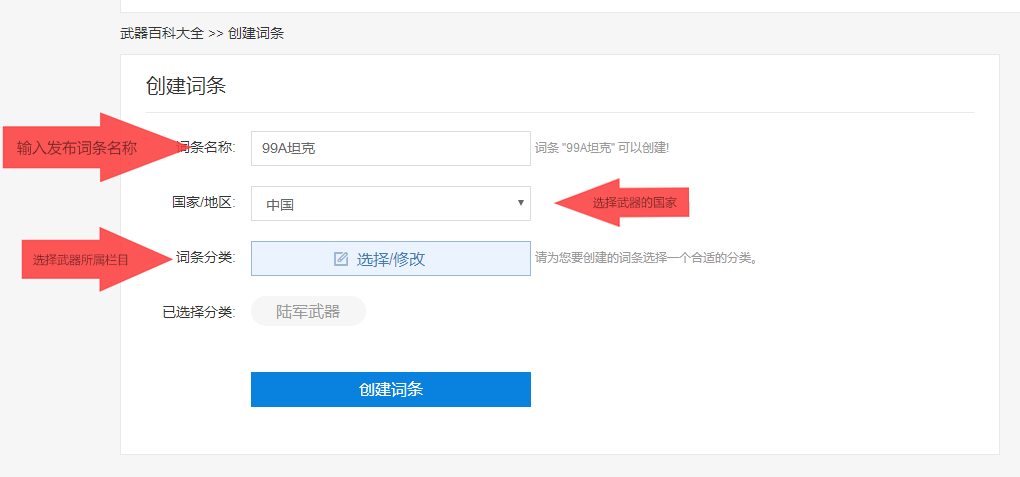Click the 国家/地区 field label

(202, 203)
